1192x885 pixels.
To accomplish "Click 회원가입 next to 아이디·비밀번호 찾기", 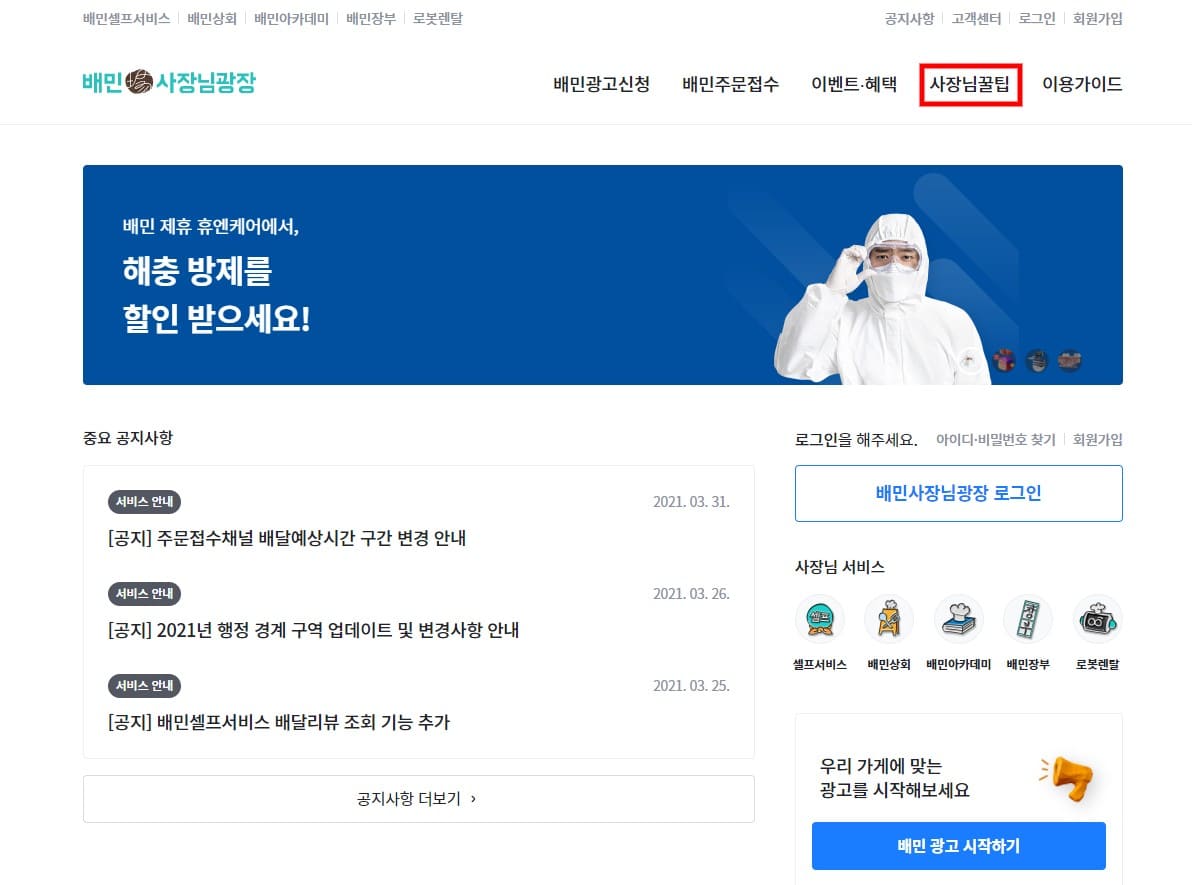I will pyautogui.click(x=1098, y=439).
